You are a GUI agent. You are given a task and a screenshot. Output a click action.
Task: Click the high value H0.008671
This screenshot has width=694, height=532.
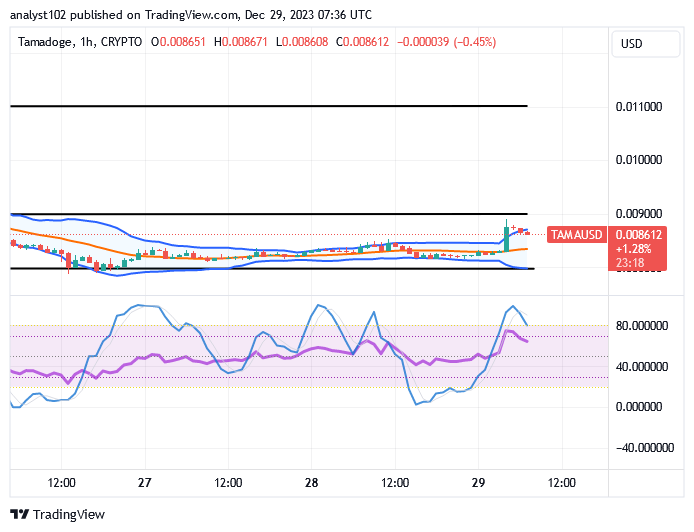pos(241,42)
